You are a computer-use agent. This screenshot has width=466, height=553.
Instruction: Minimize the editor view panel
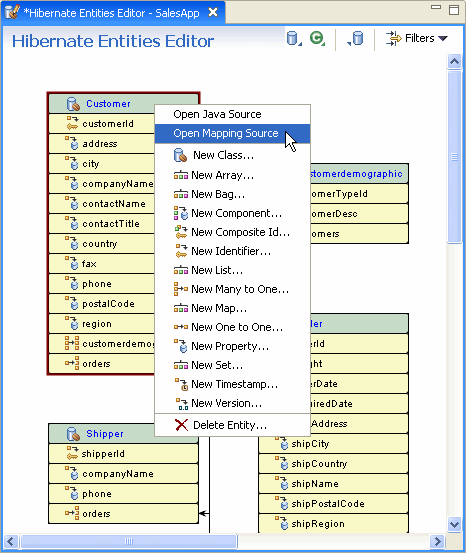pos(436,7)
